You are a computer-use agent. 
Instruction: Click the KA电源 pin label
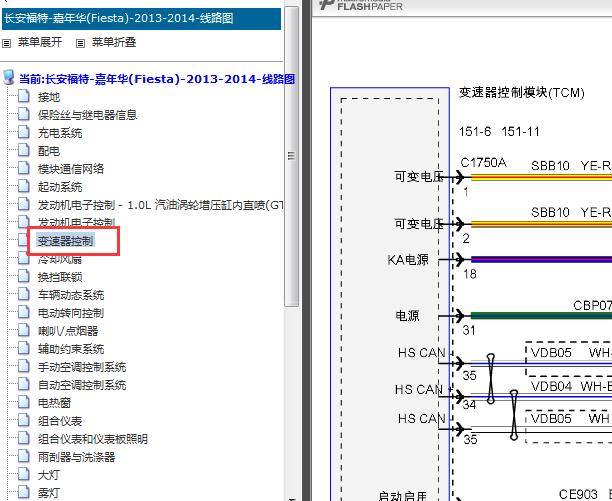coord(408,259)
